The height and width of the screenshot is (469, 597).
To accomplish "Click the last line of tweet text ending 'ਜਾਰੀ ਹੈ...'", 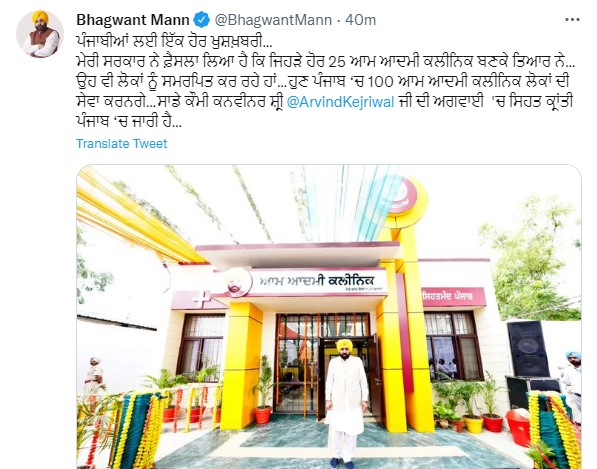I will 129,122.
